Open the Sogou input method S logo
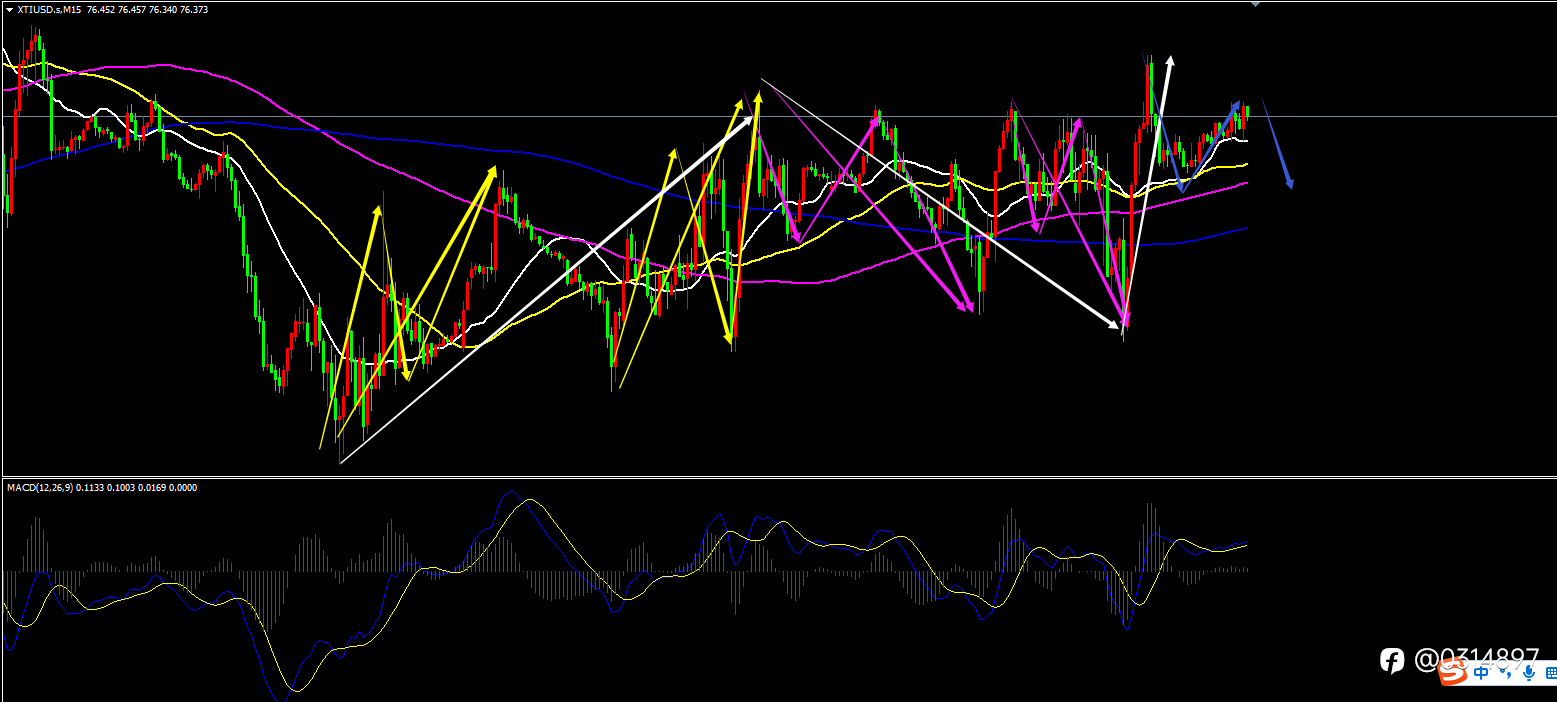 point(1453,671)
